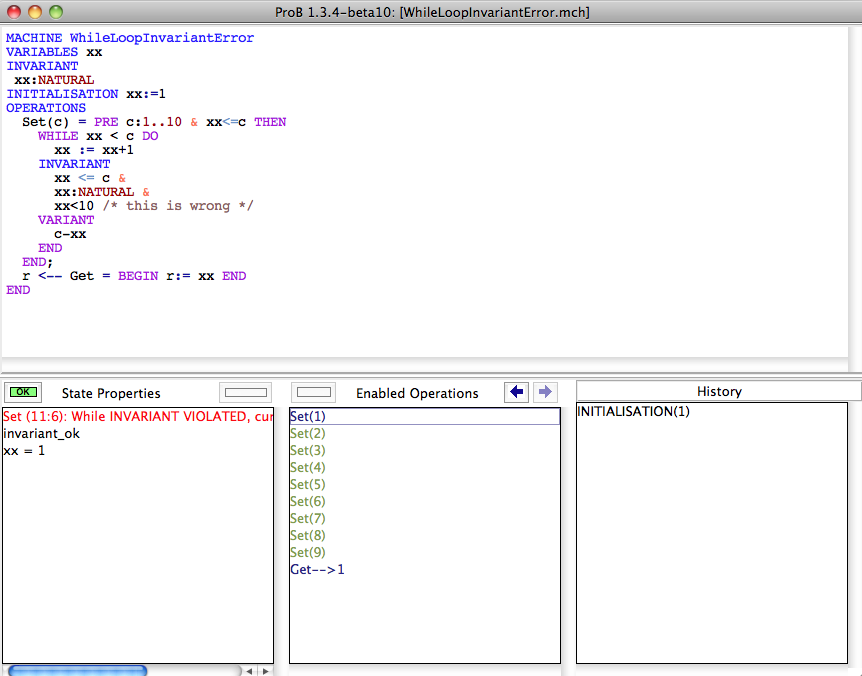Image resolution: width=862 pixels, height=676 pixels.
Task: Select the Set(9) operation
Action: pos(308,552)
